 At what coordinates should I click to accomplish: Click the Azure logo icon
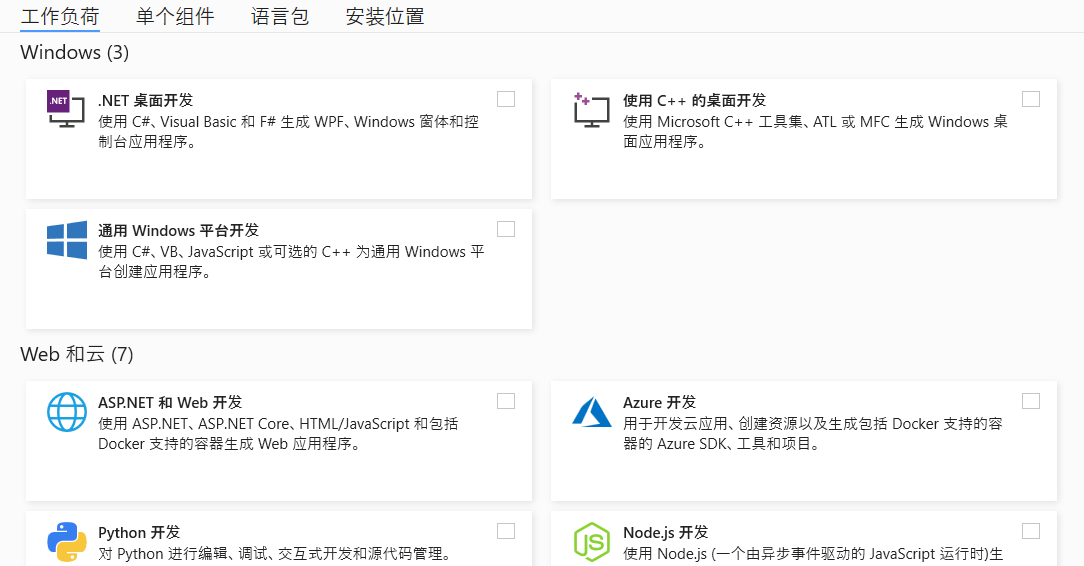[x=592, y=412]
